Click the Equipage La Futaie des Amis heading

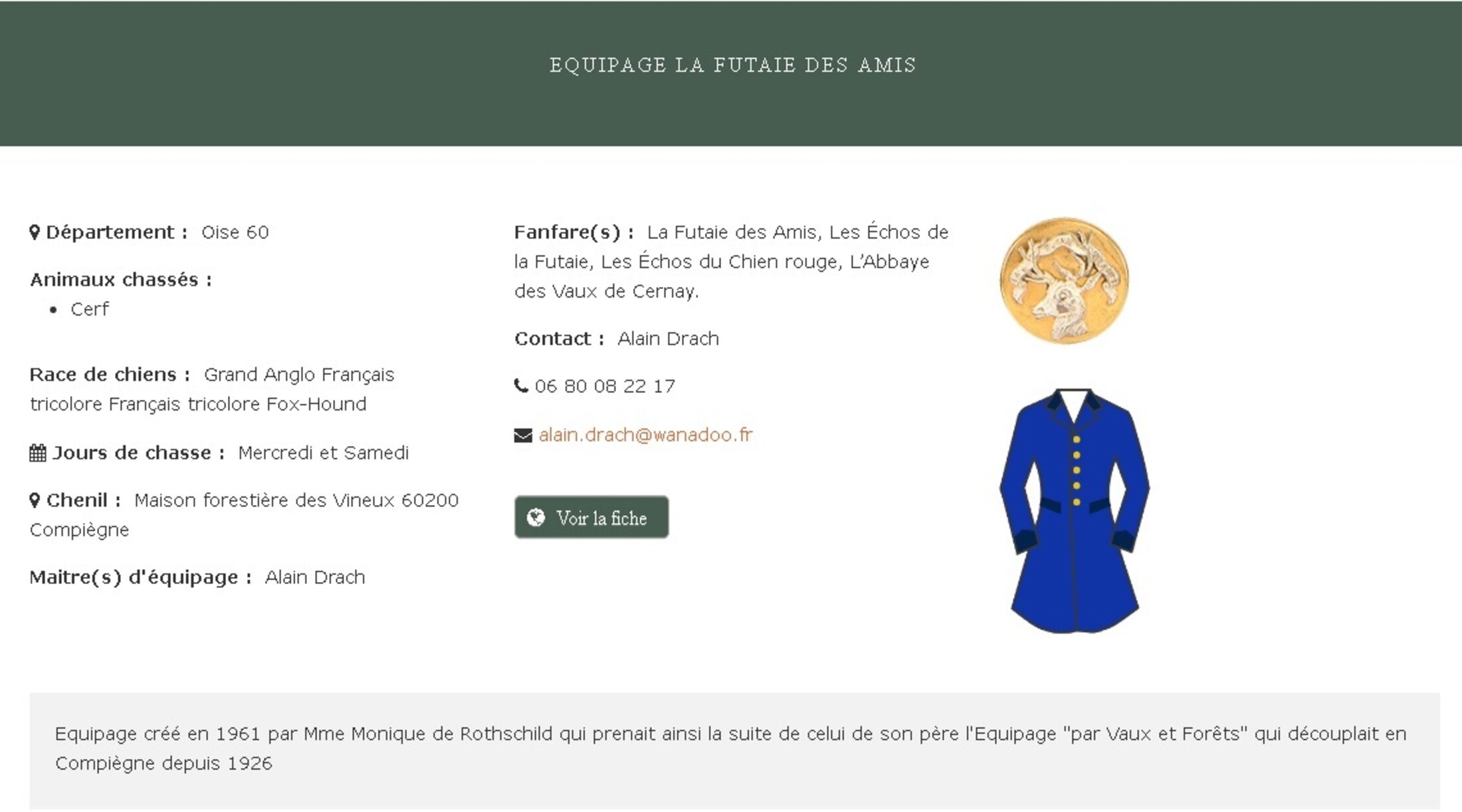click(732, 65)
